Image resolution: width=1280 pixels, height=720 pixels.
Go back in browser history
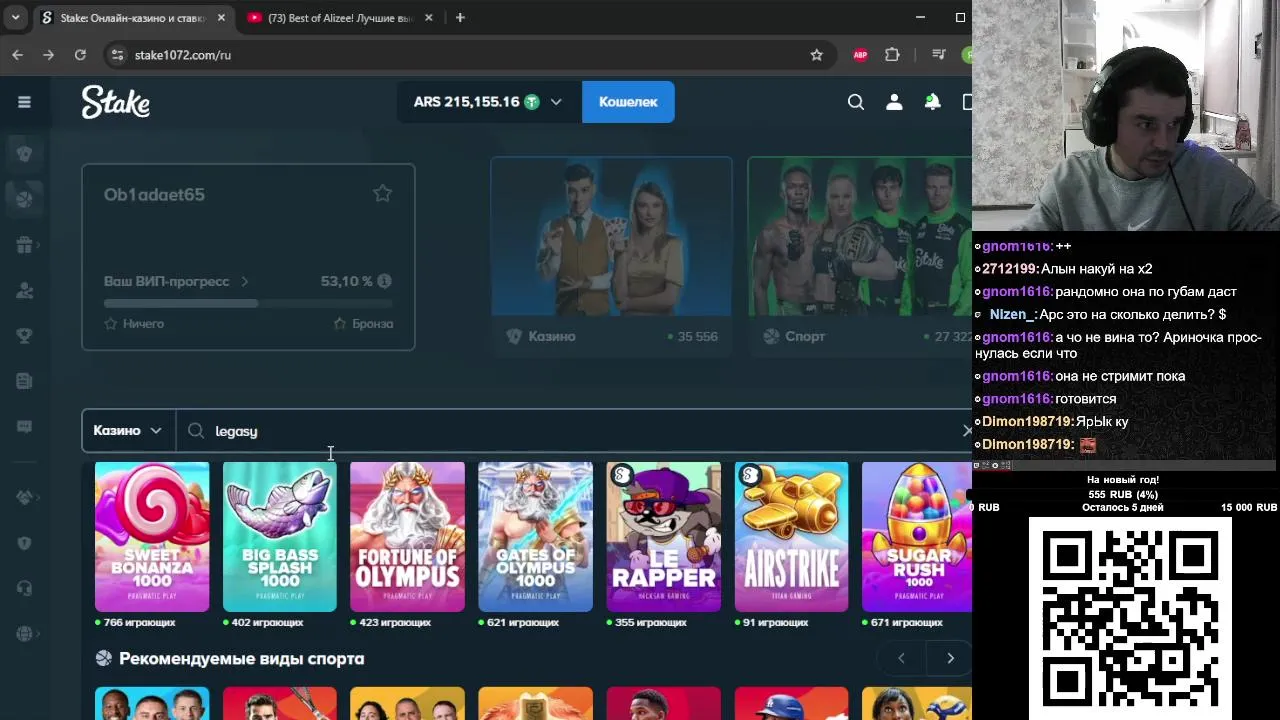pos(17,55)
